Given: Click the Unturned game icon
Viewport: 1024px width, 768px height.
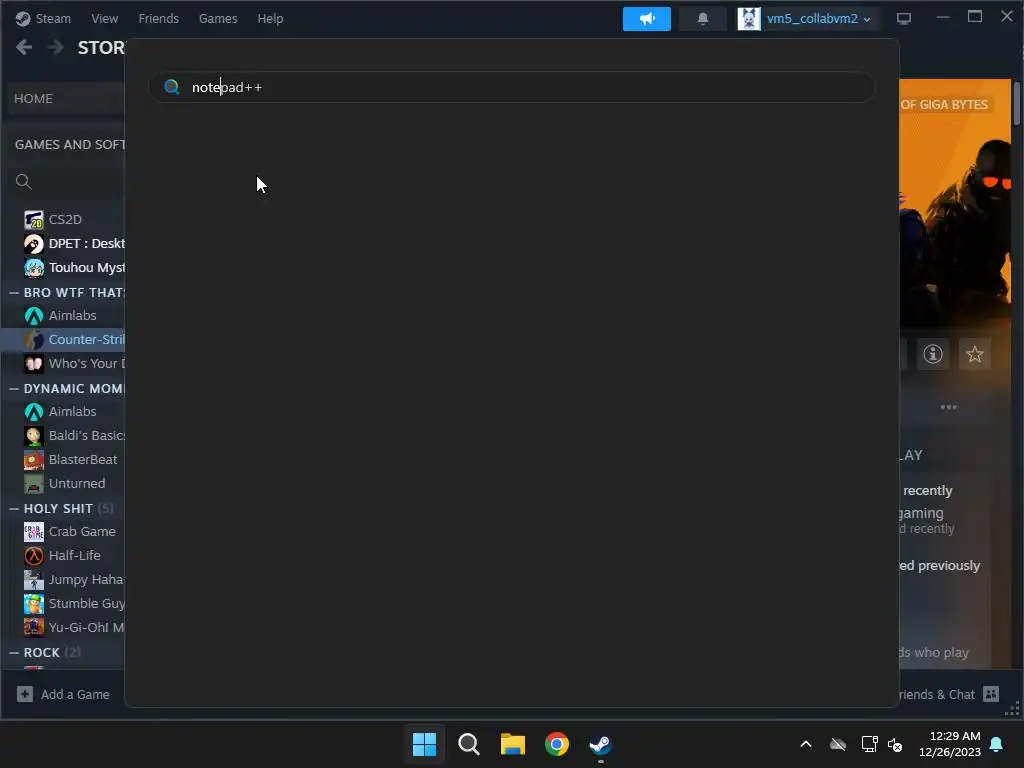Looking at the screenshot, I should click(34, 484).
